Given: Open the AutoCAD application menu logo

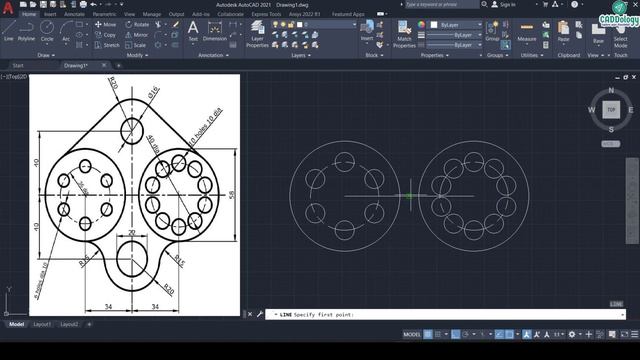Looking at the screenshot, I should tap(8, 7).
